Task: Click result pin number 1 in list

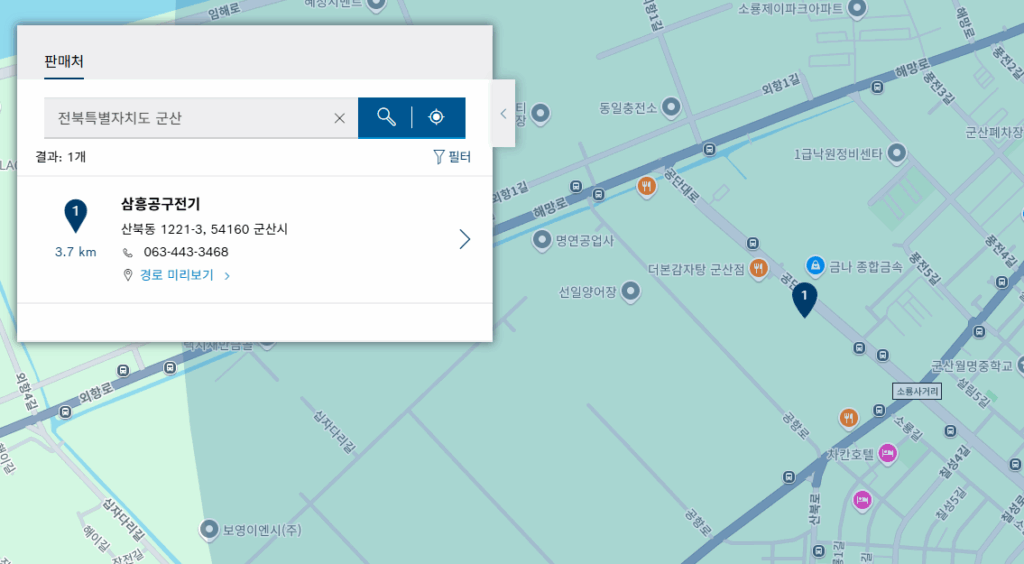Action: click(76, 215)
